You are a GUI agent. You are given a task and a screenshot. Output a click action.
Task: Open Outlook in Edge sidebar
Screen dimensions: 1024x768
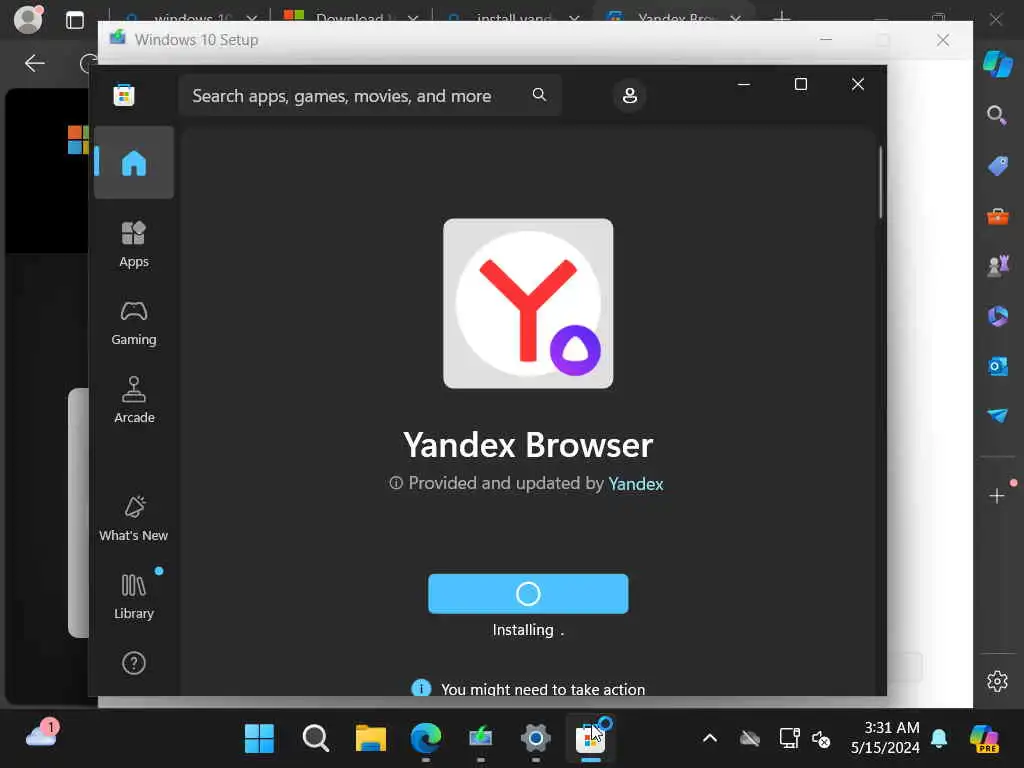[997, 366]
